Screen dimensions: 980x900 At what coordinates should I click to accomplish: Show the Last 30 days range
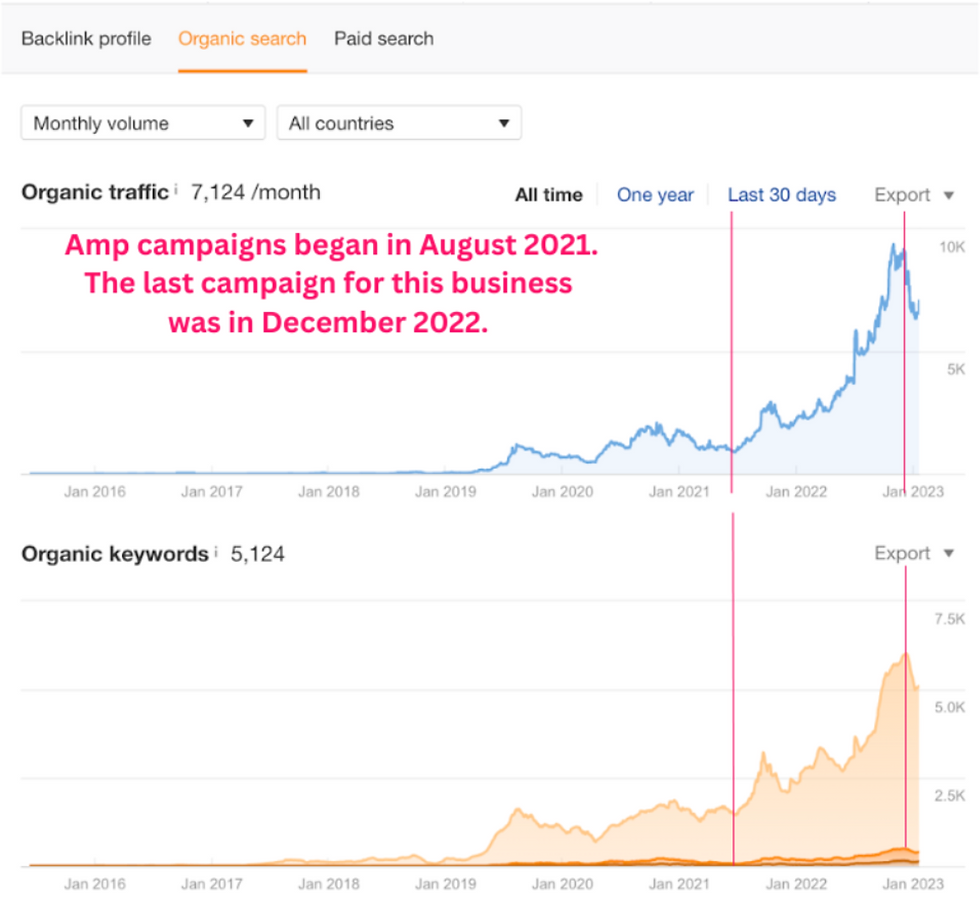pyautogui.click(x=781, y=195)
